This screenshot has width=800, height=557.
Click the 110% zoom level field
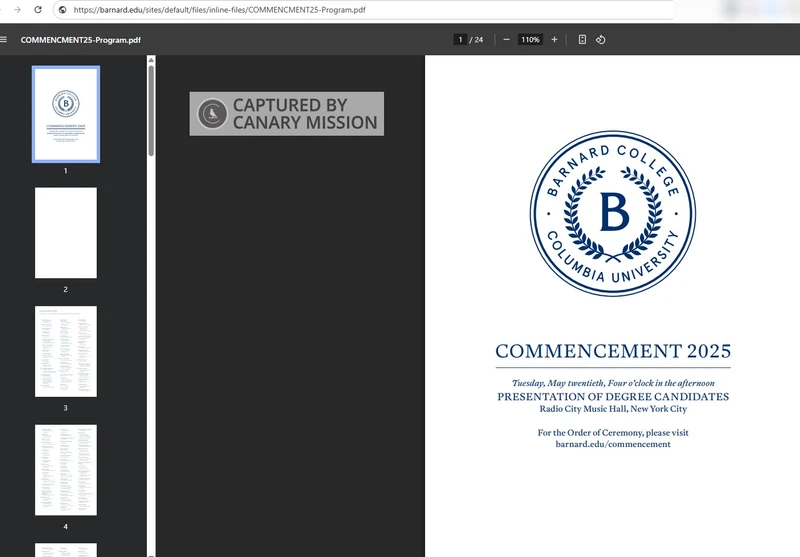(530, 40)
